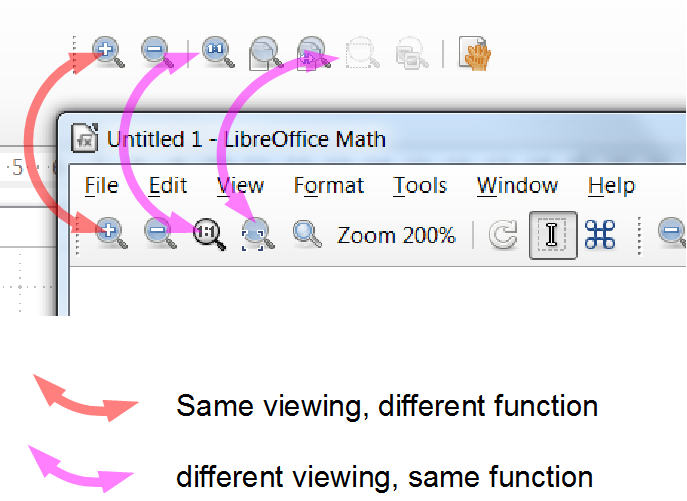Select the Pan hand tool
687x501 pixels.
474,52
